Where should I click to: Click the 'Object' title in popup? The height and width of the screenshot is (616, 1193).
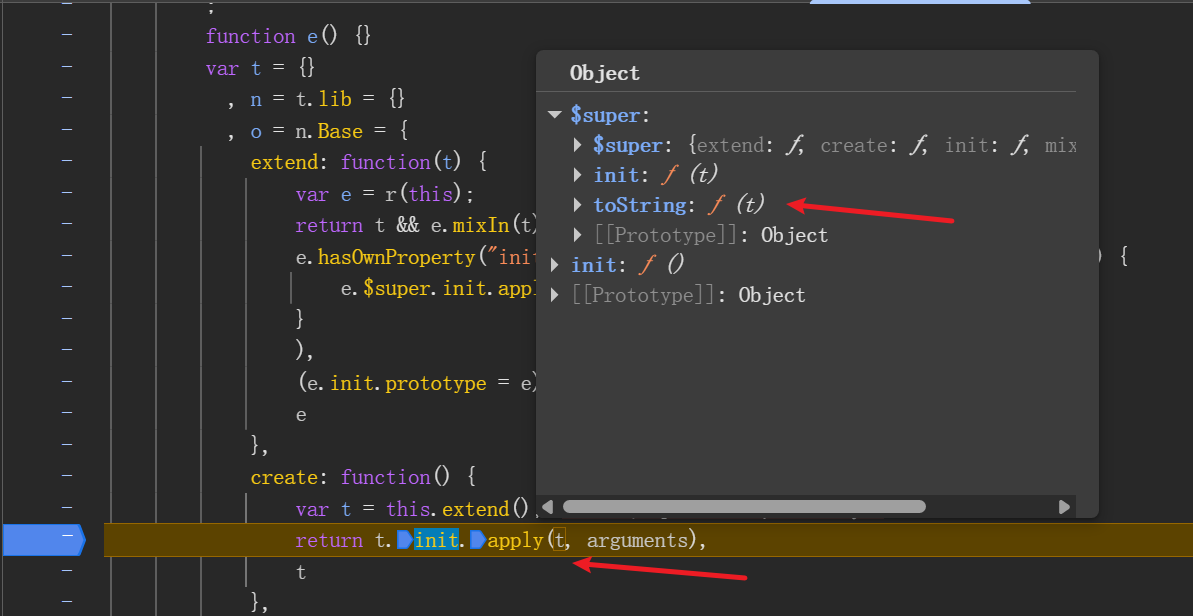pyautogui.click(x=604, y=73)
